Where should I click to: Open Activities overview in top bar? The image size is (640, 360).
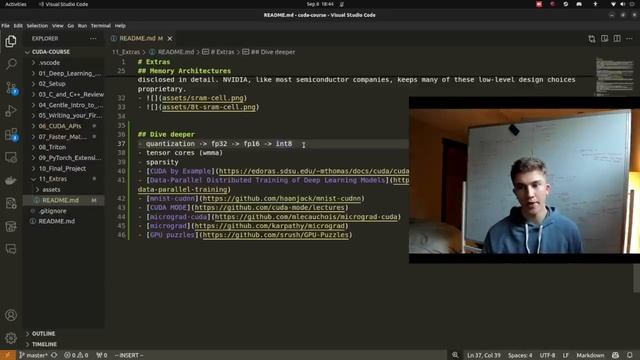[x=16, y=4]
